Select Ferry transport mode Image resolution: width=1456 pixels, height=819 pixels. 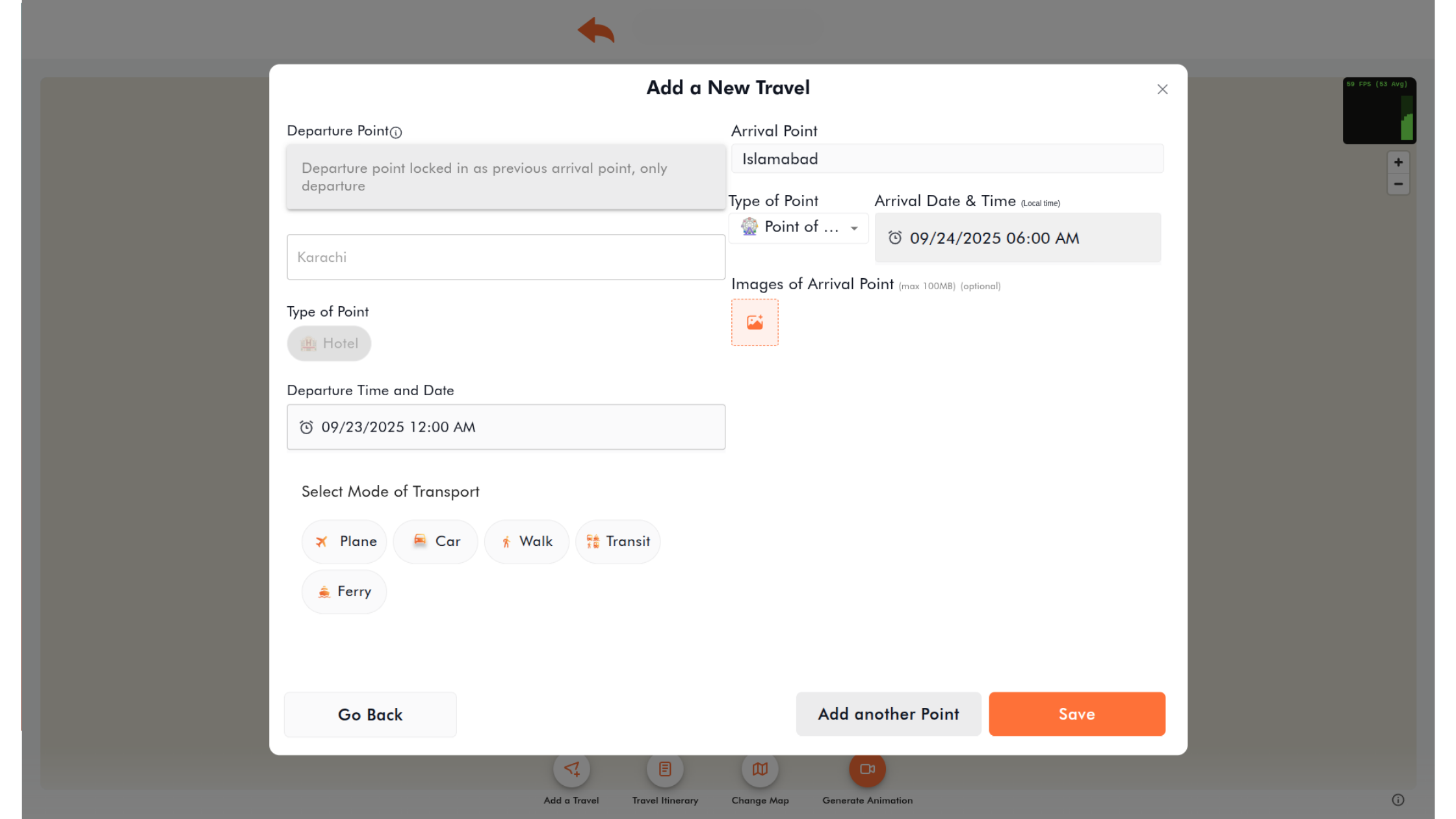coord(344,591)
